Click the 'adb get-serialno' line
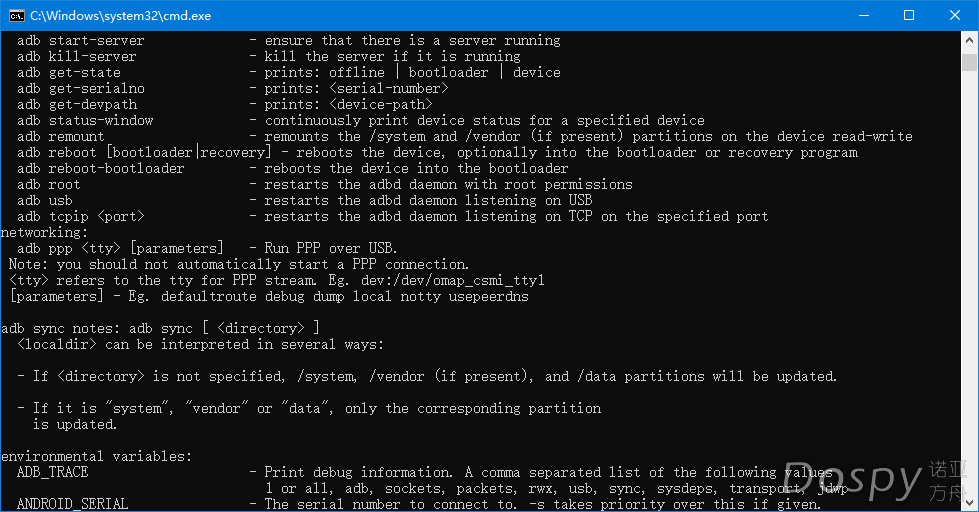The image size is (979, 512). pos(232,89)
